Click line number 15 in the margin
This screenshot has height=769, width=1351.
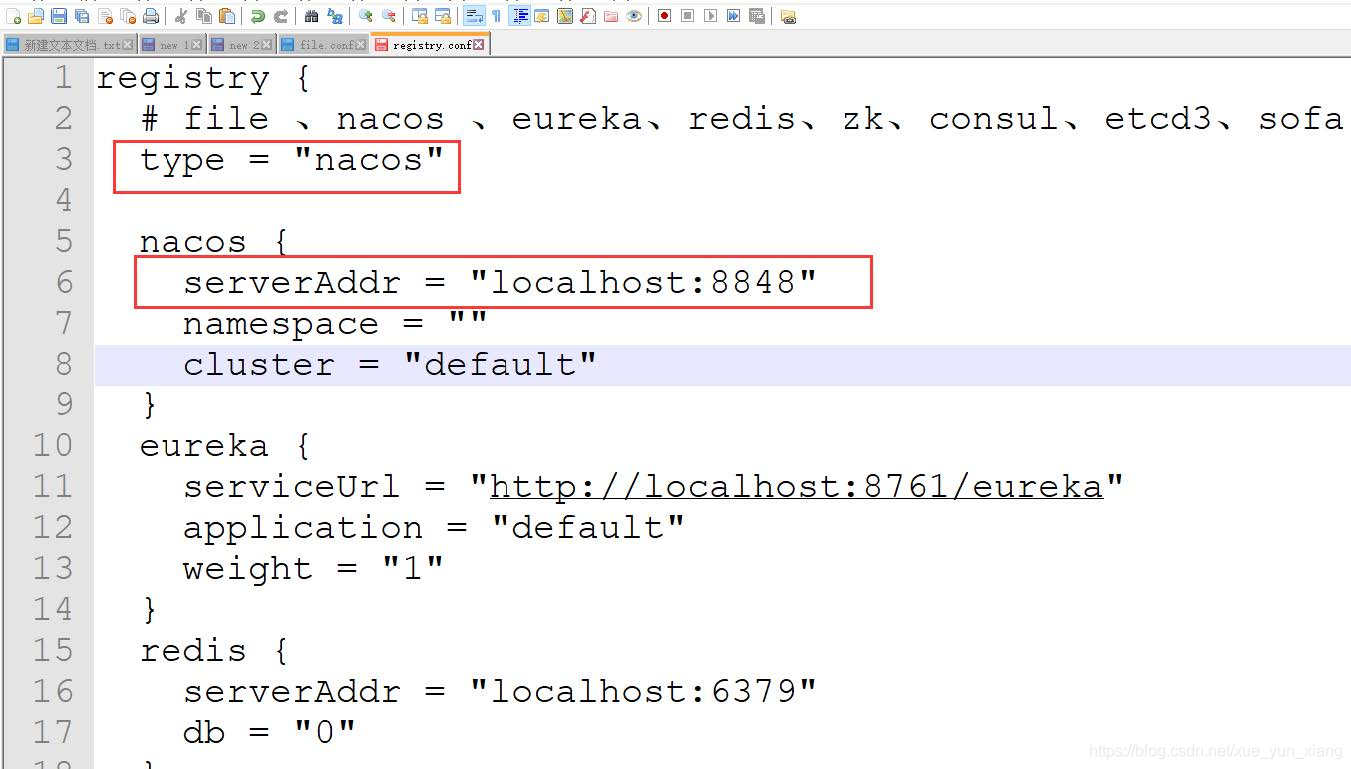pos(53,651)
